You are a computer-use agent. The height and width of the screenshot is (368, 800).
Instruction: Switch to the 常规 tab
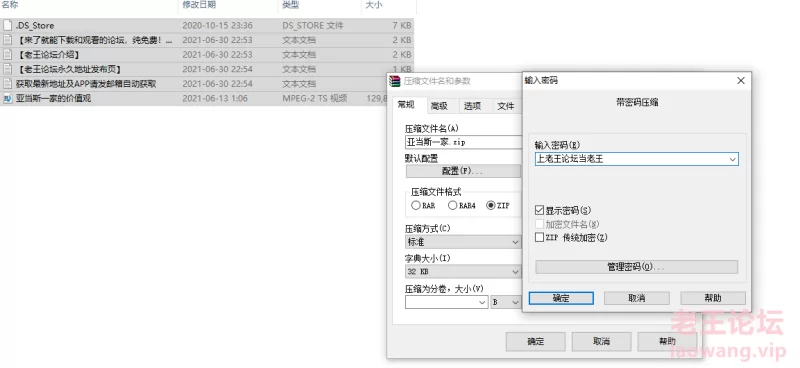[406, 105]
